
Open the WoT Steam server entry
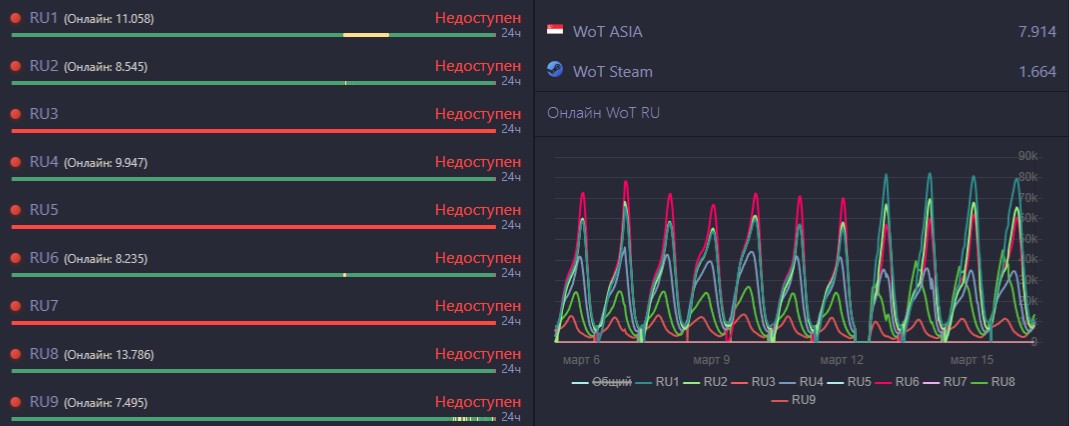pyautogui.click(x=802, y=71)
